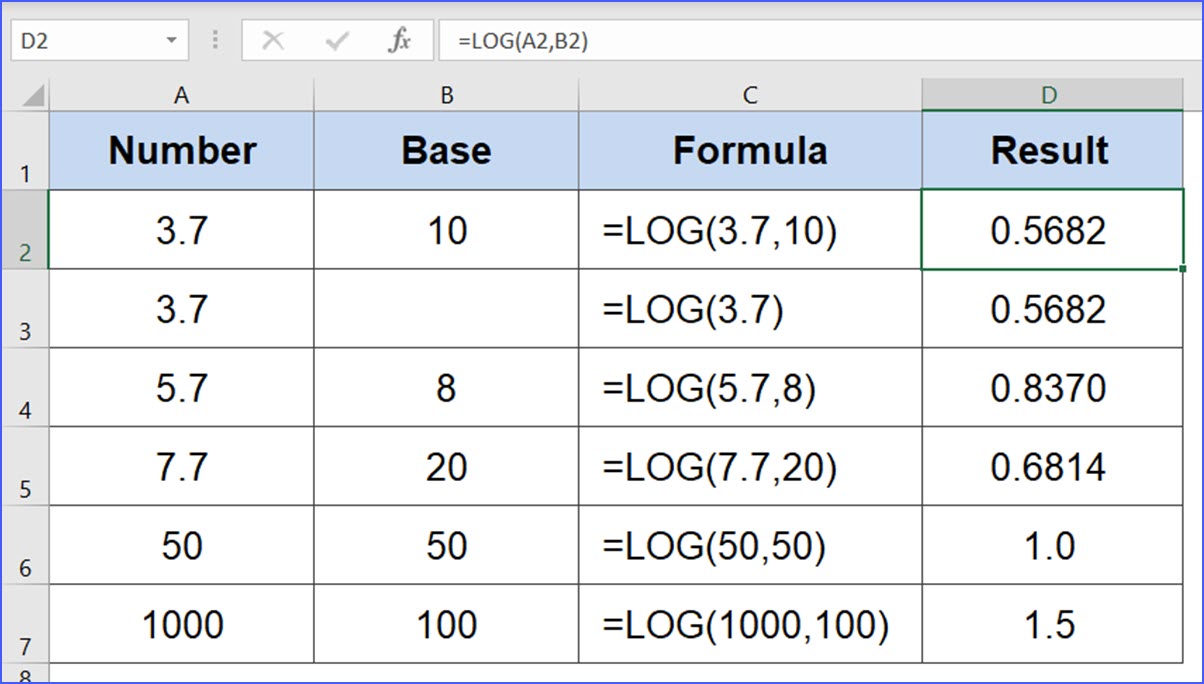Click the Number header cell
This screenshot has height=684, width=1204.
[x=182, y=150]
